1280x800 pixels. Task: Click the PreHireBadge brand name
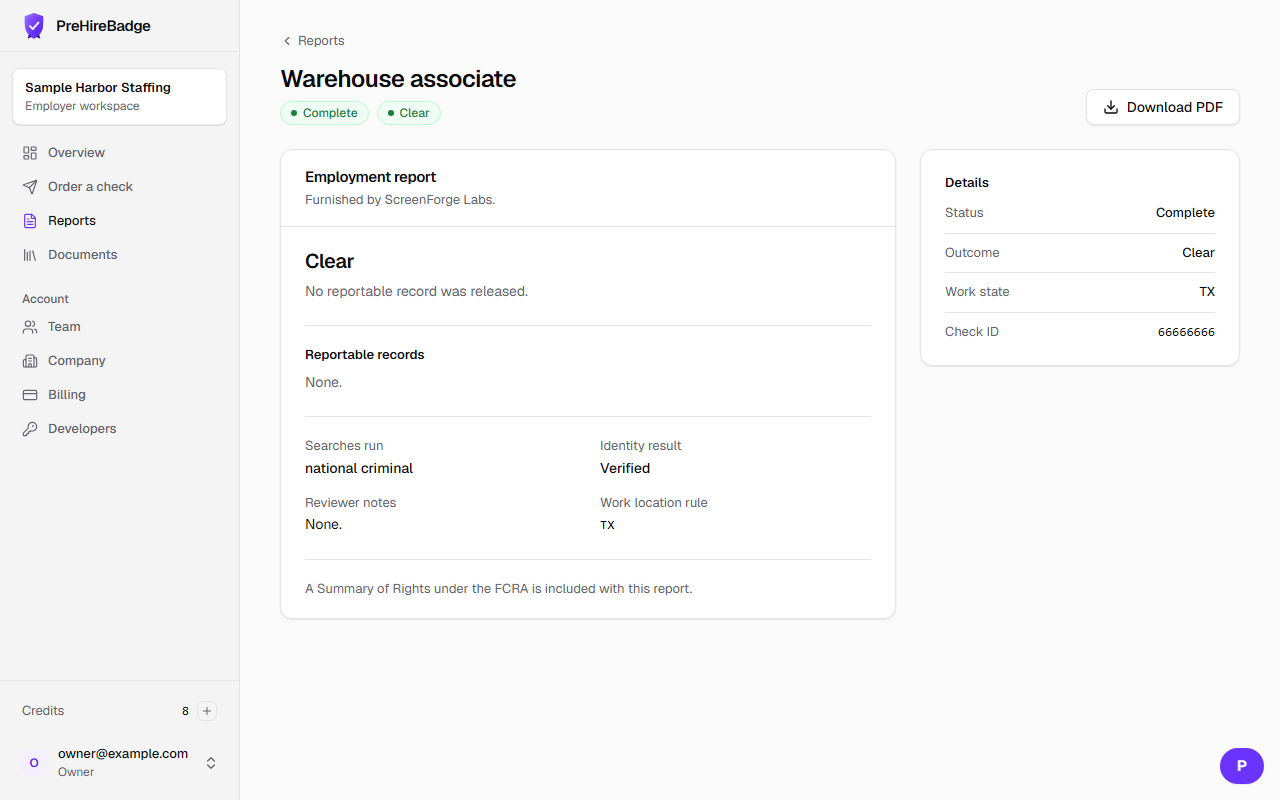tap(103, 26)
